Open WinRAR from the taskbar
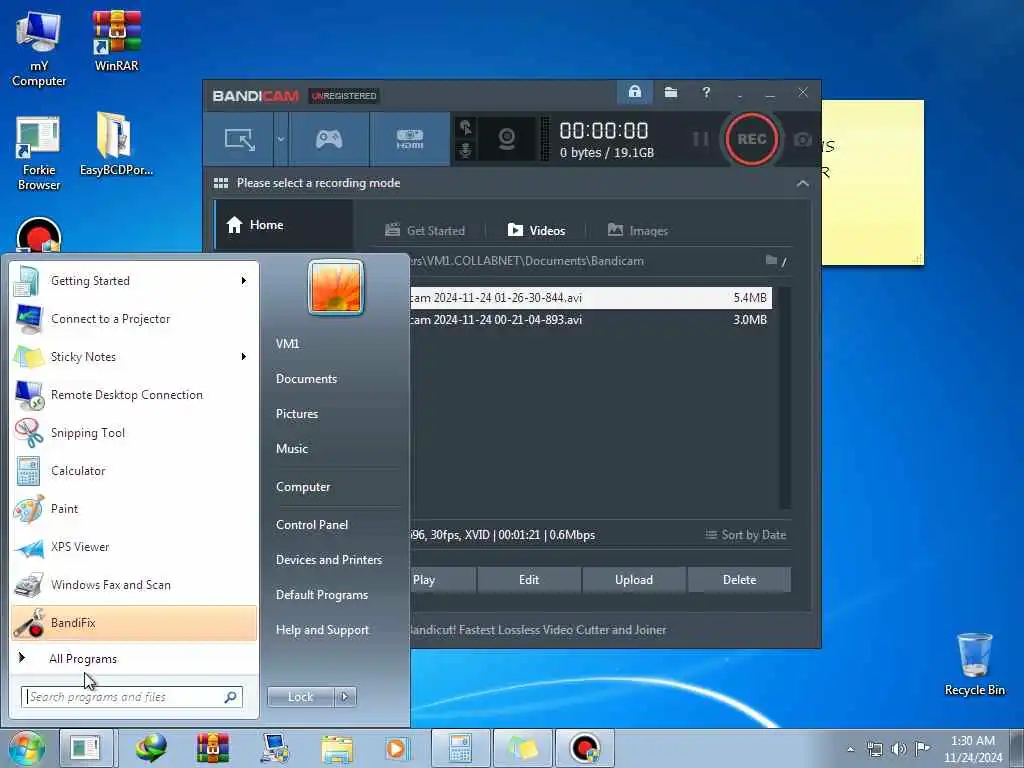This screenshot has width=1024, height=768. pos(213,748)
